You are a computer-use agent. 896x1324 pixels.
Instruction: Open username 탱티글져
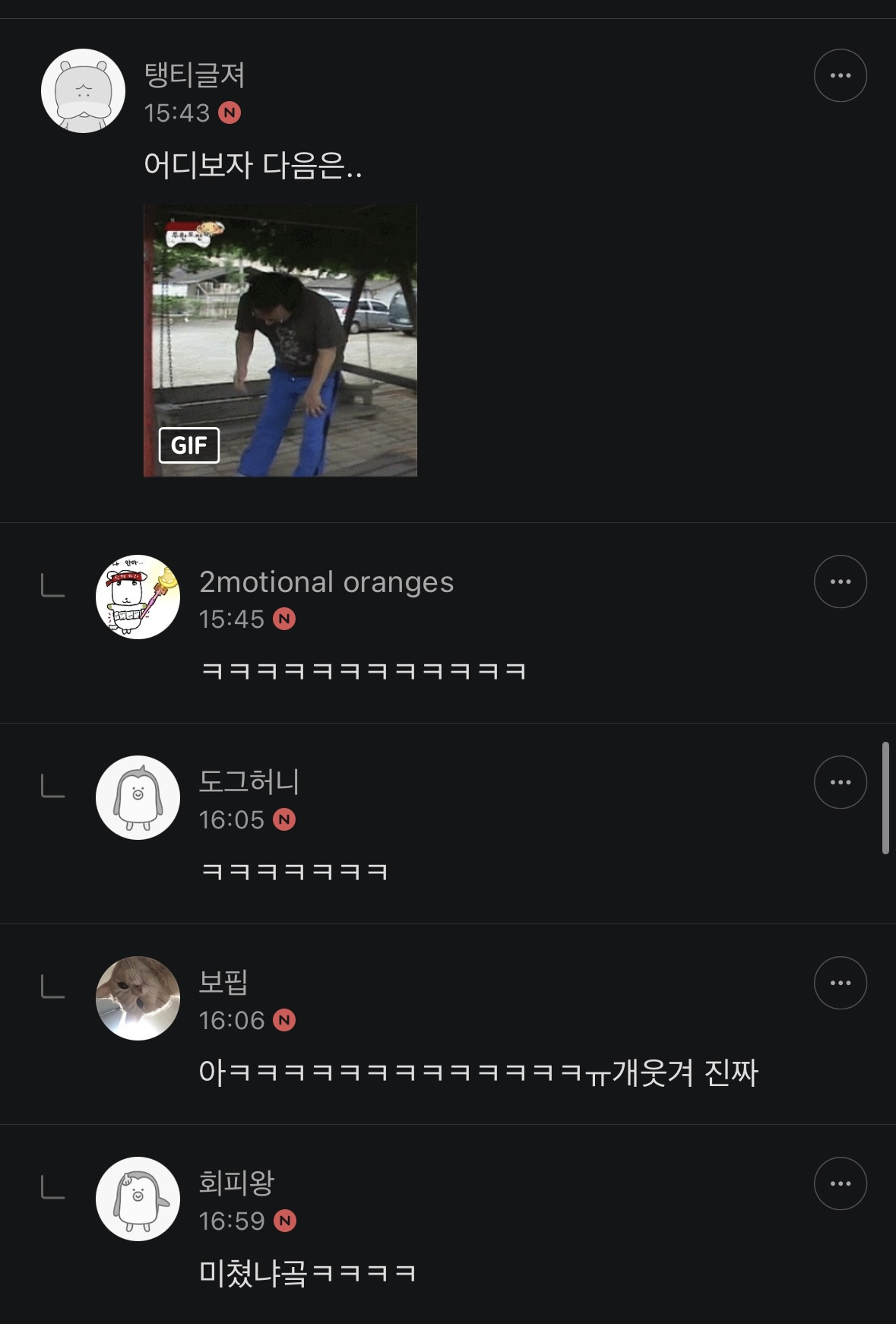(195, 74)
